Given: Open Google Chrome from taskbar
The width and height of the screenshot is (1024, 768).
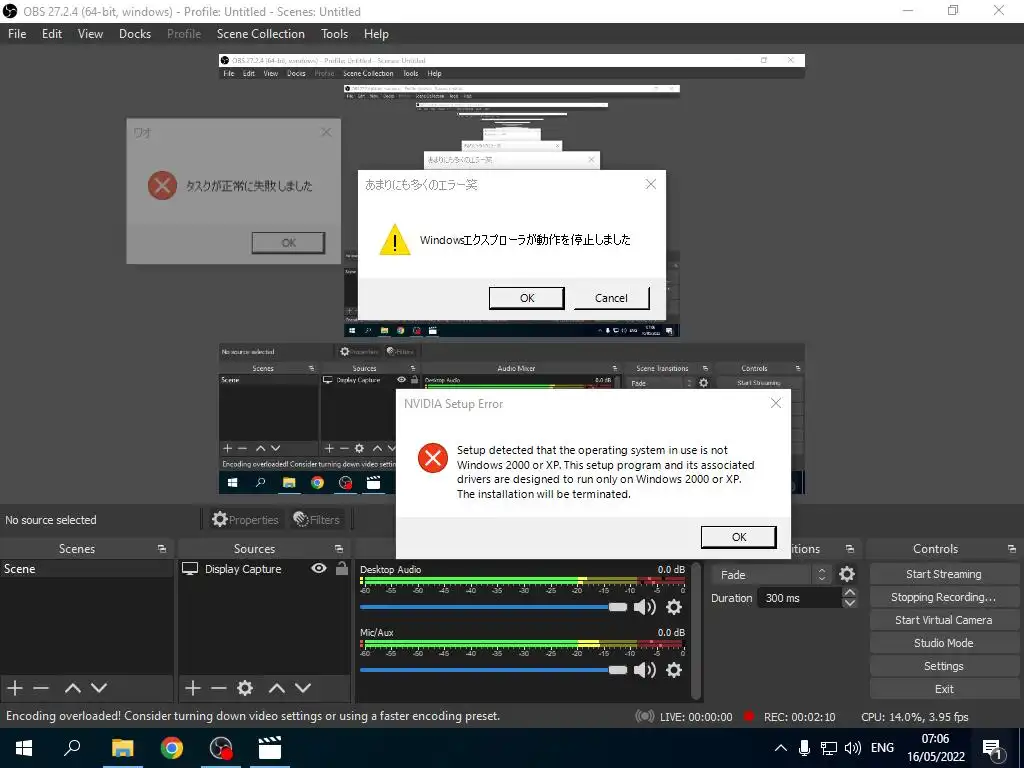Looking at the screenshot, I should pos(172,748).
